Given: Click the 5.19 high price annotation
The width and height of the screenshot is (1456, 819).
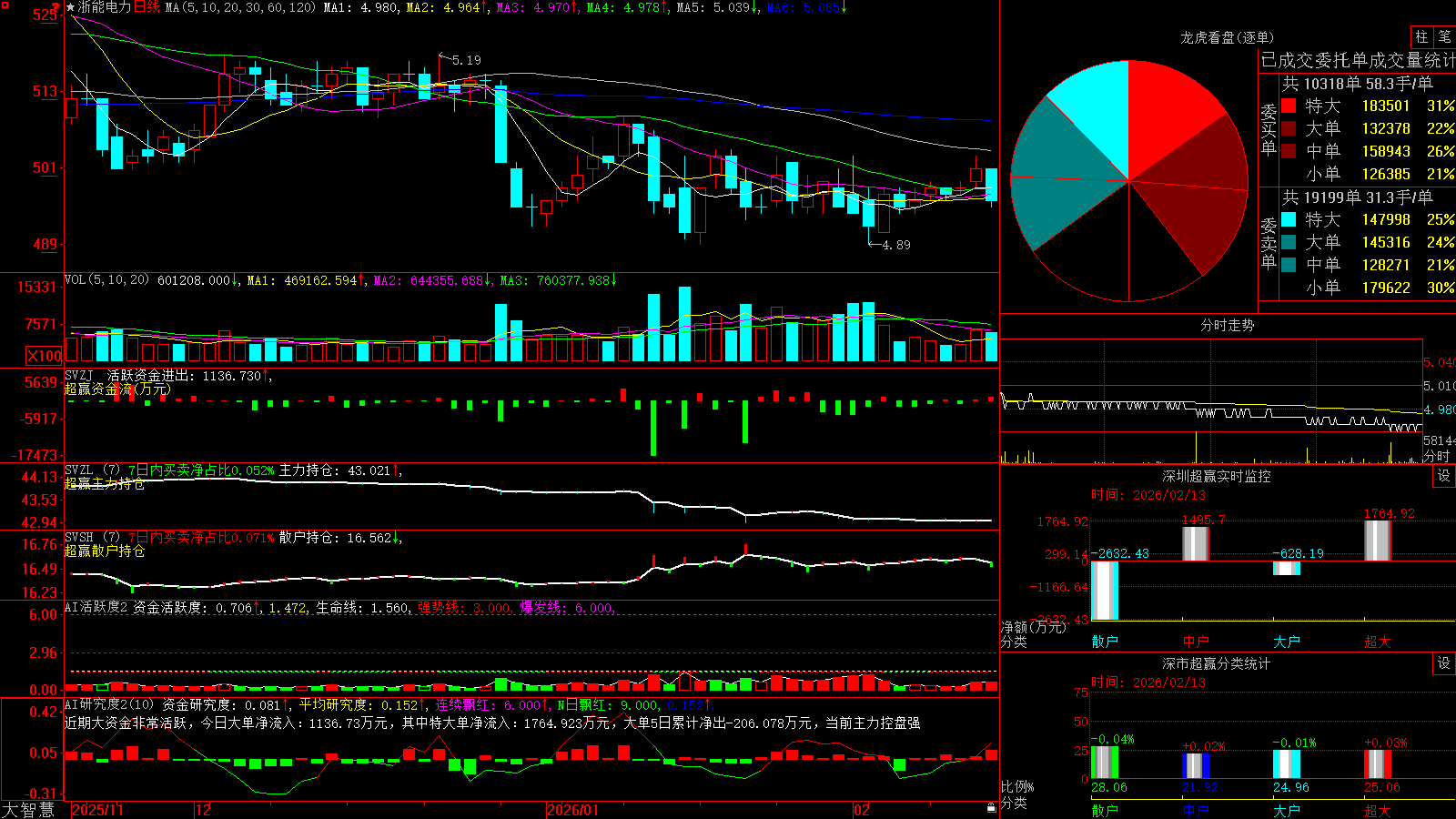Looking at the screenshot, I should 466,60.
